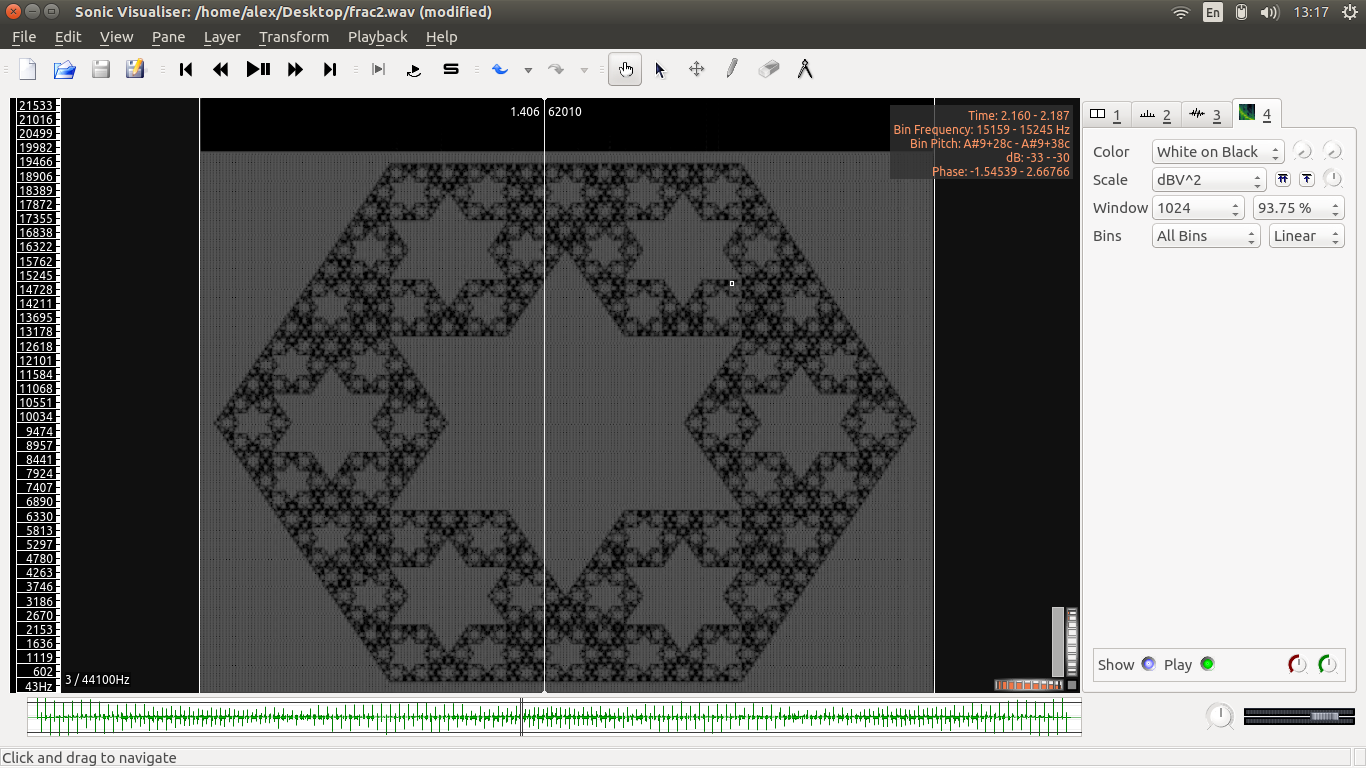Click the Normalize Columns button
The image size is (1366, 768).
coord(1283,180)
